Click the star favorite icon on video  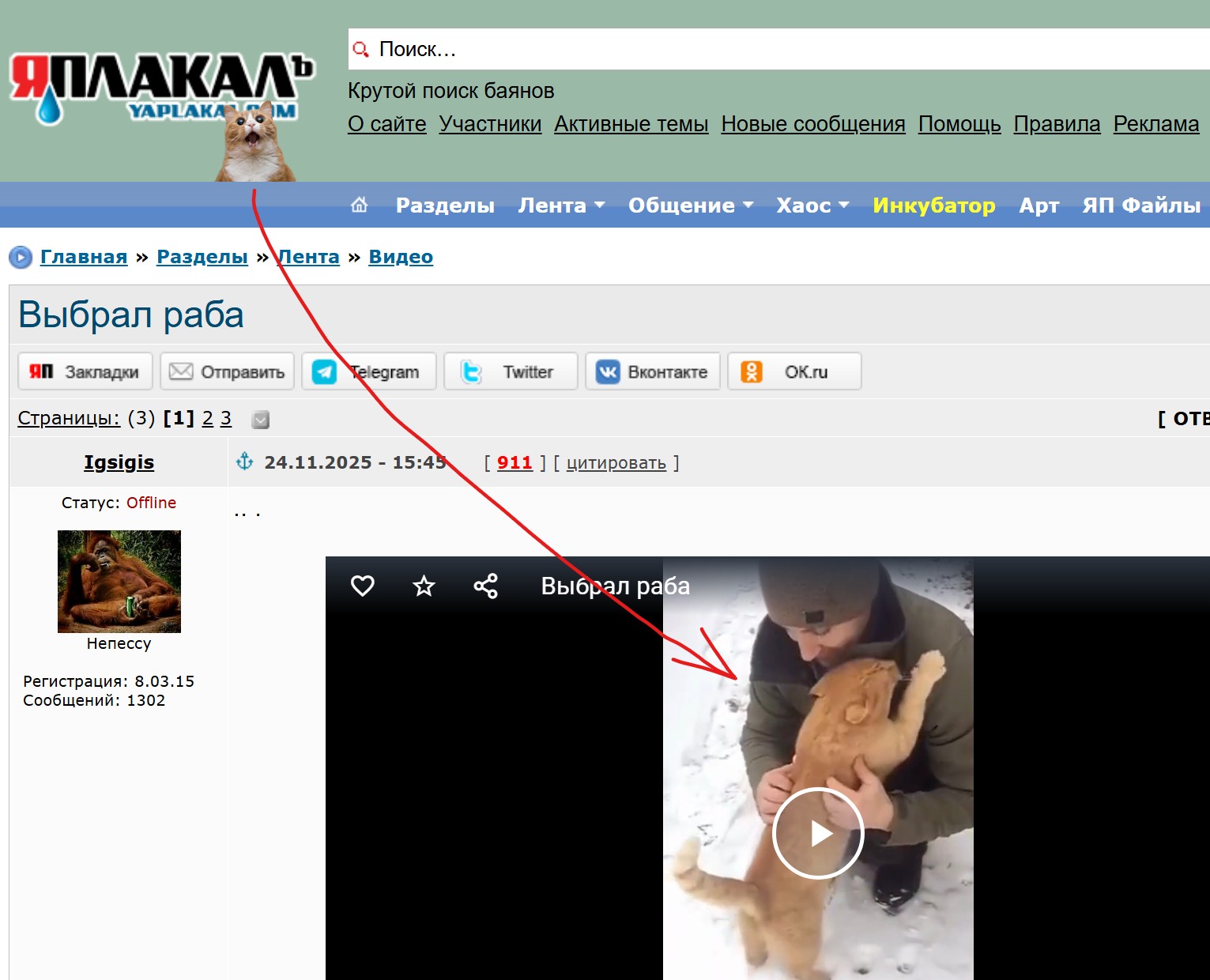click(x=424, y=586)
